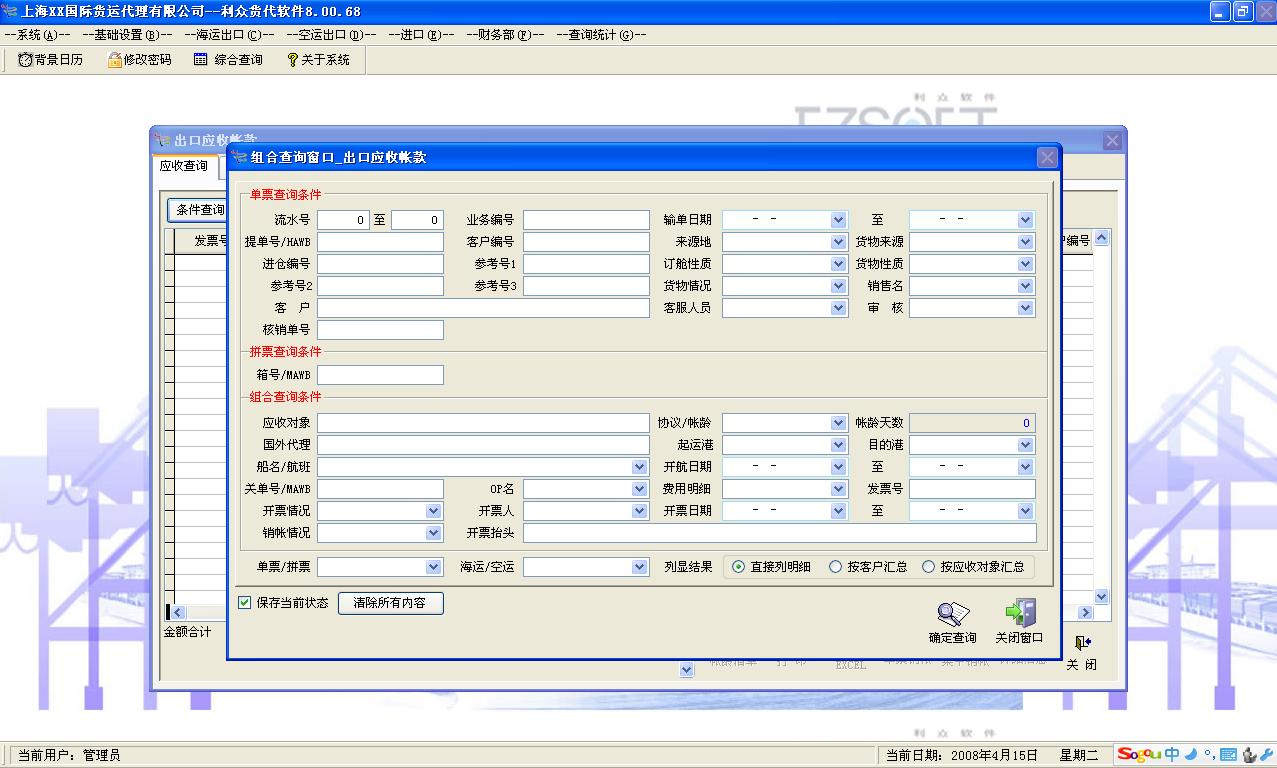Click the Sogou punctuation mode icon

(x=1208, y=755)
